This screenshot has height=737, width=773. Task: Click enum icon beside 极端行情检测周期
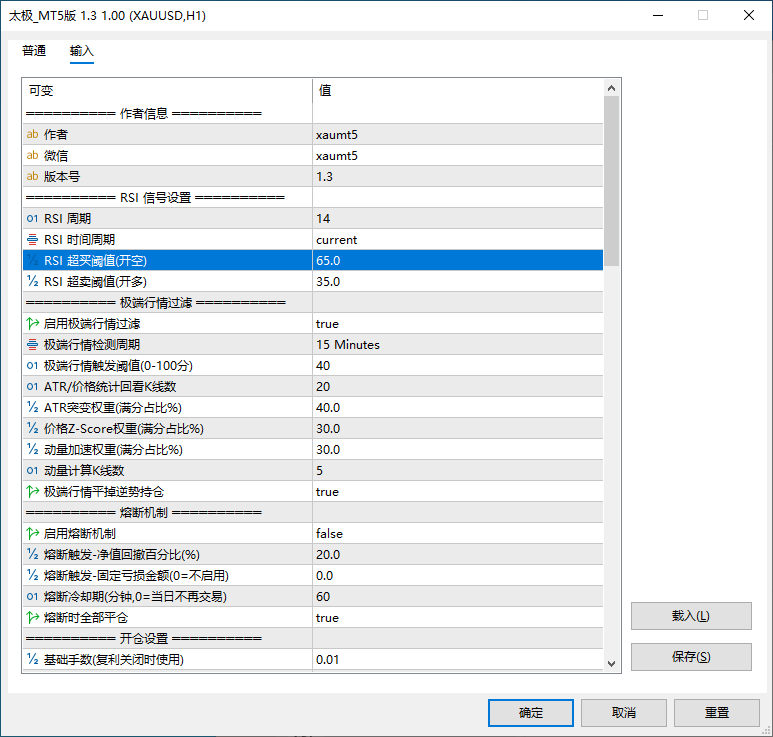pos(33,345)
